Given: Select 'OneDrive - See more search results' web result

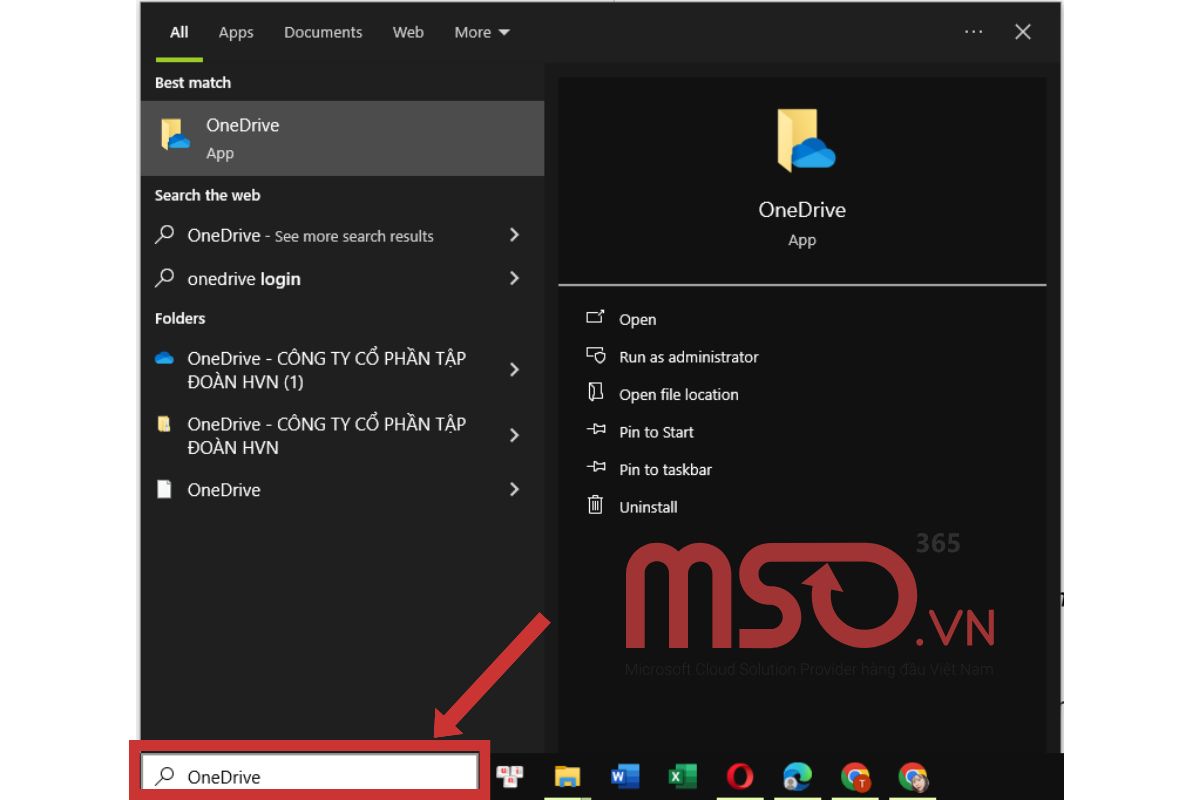Looking at the screenshot, I should point(343,235).
